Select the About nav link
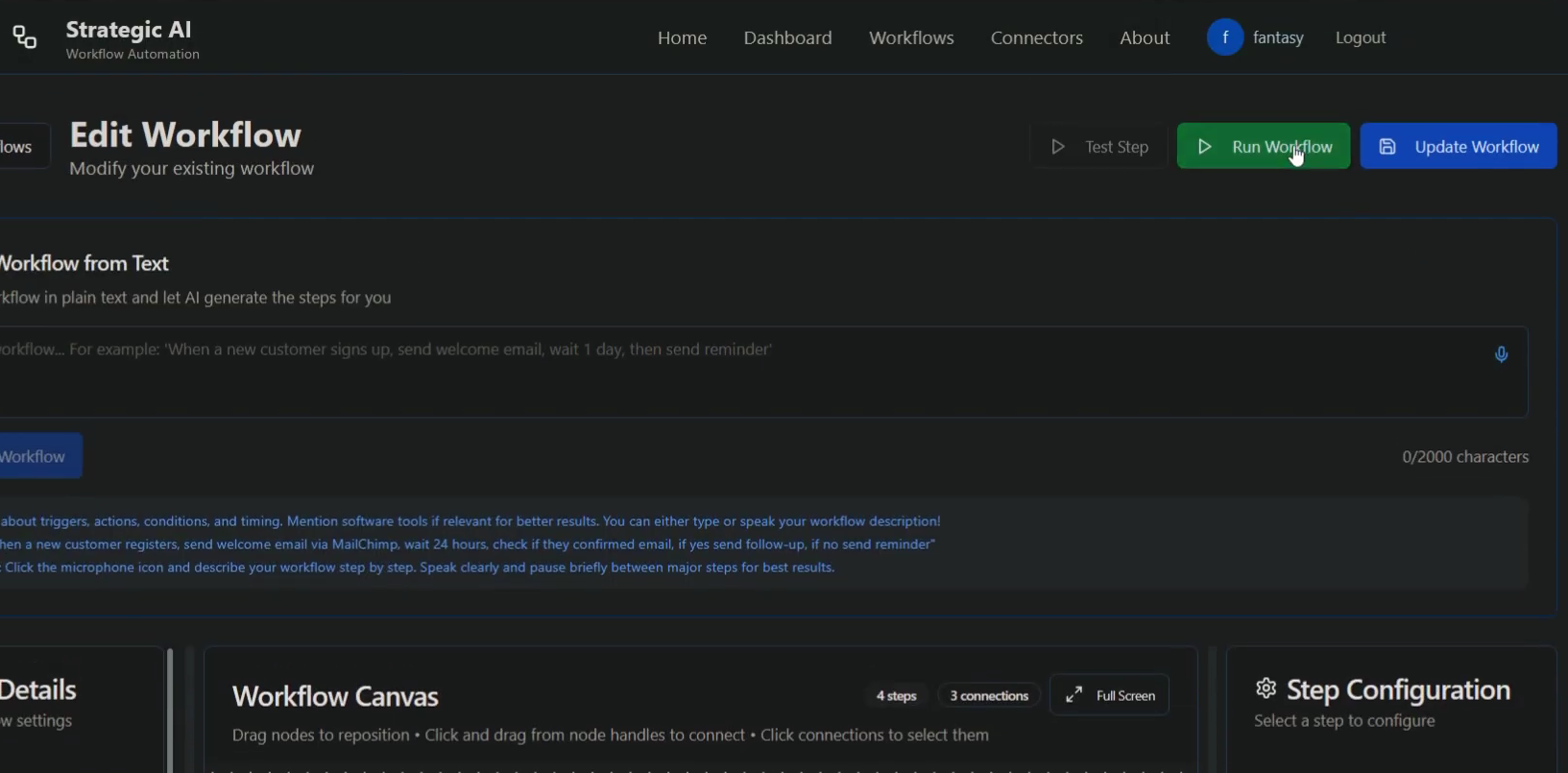The image size is (1568, 773). pyautogui.click(x=1145, y=37)
